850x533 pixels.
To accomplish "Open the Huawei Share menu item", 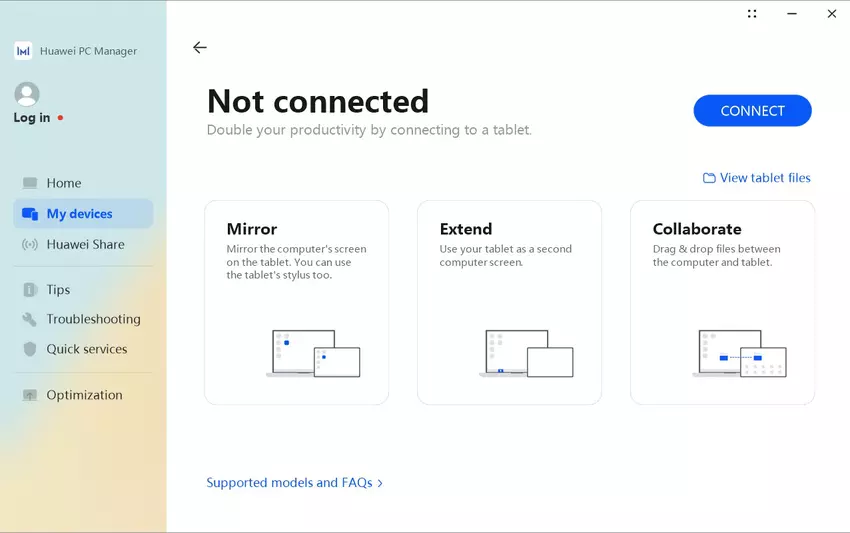I will 85,245.
